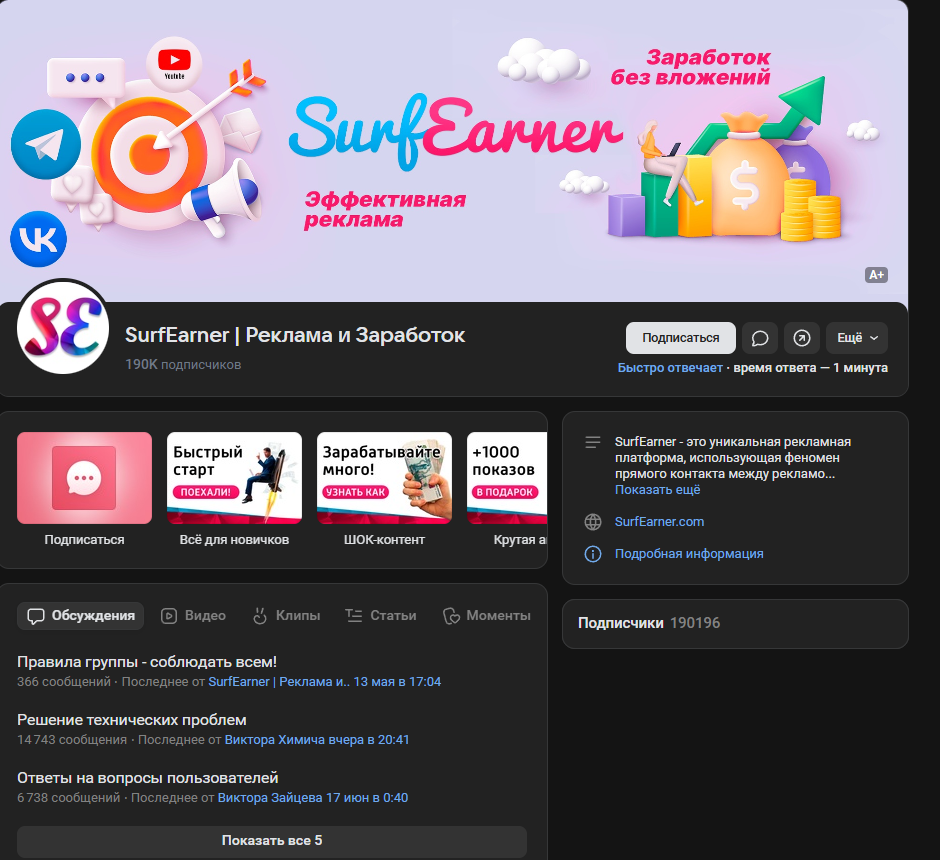Open Виктора Химича вчера в 20:41 link
This screenshot has width=940, height=860.
click(317, 740)
